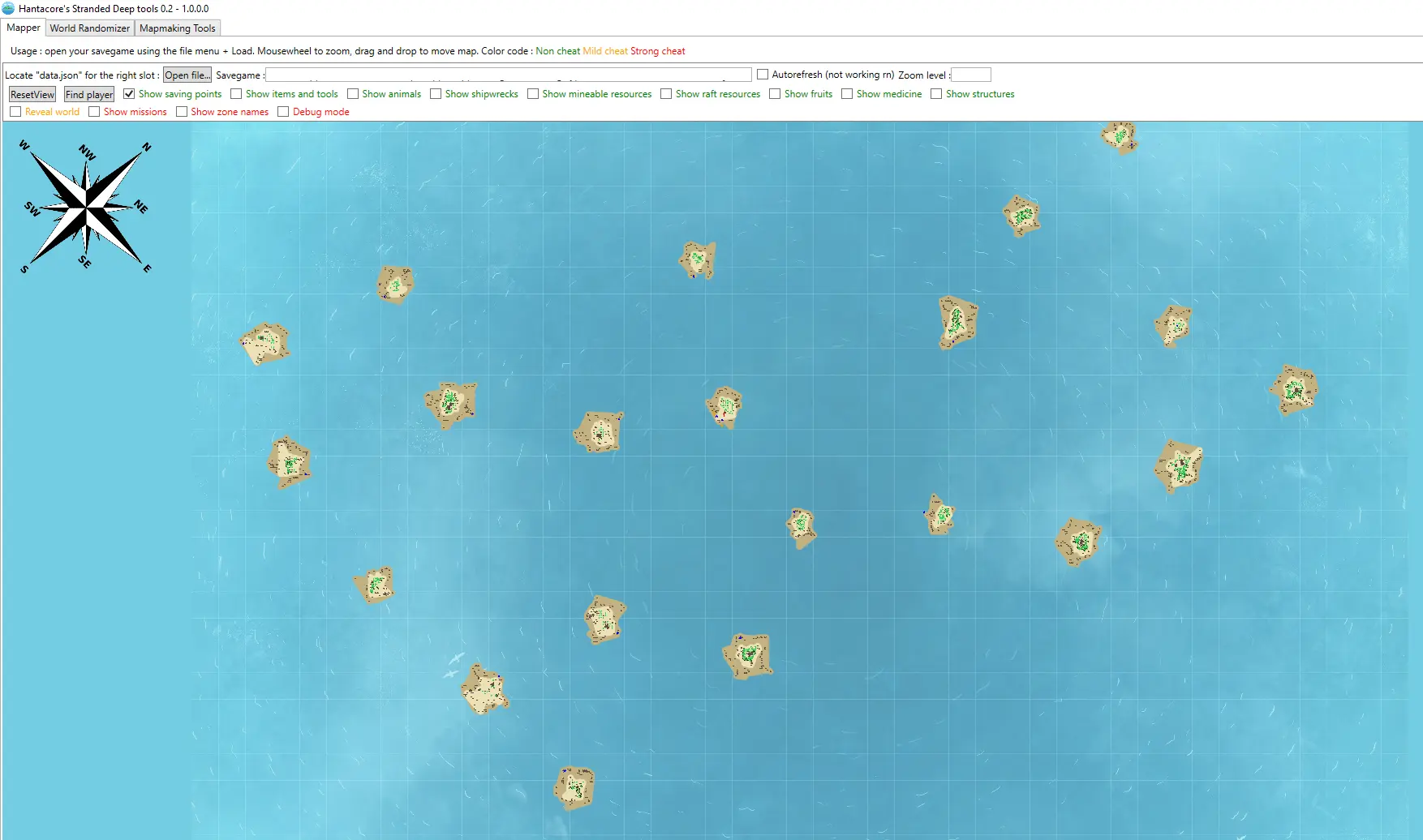Click the island cut off at map top

(1120, 136)
